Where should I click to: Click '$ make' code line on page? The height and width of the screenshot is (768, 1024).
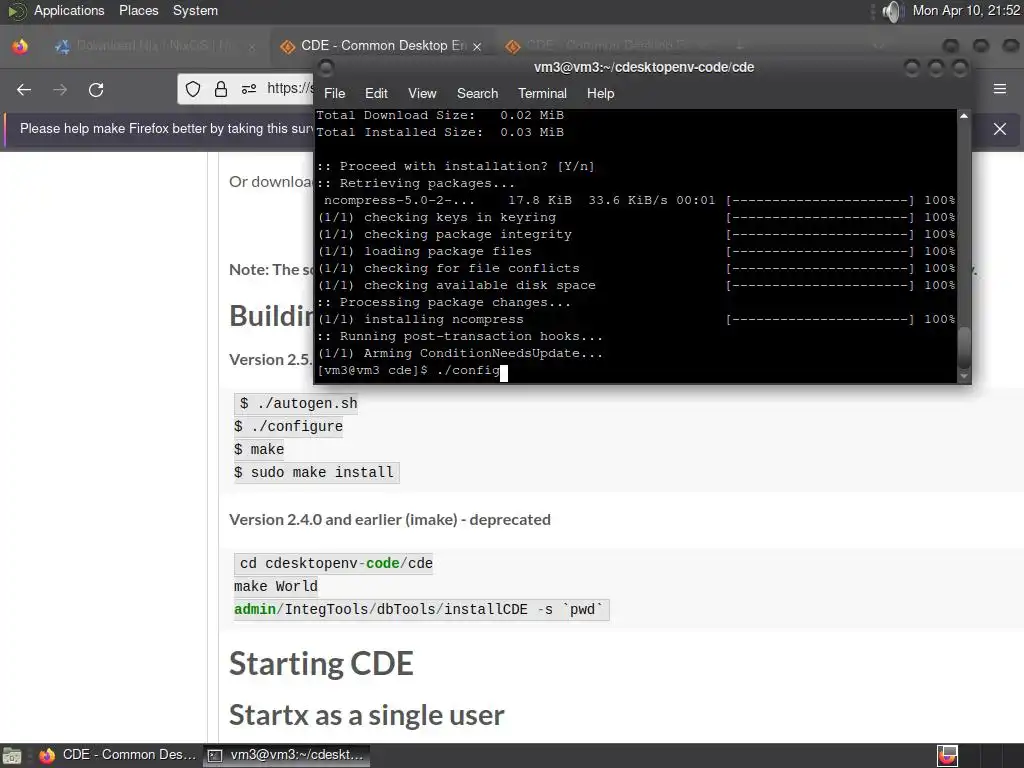[259, 449]
